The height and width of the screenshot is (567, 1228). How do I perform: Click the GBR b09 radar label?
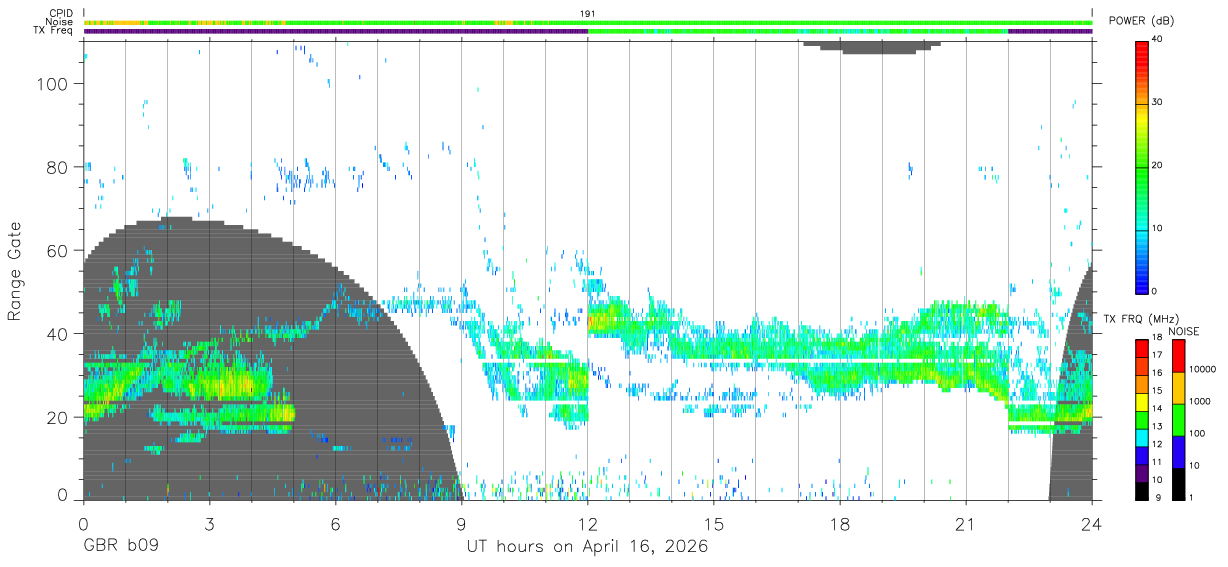tap(120, 547)
